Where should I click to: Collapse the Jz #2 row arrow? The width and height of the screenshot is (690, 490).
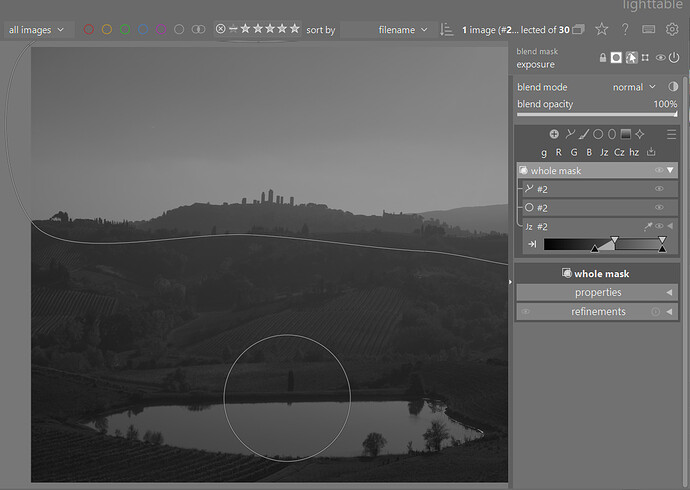670,226
